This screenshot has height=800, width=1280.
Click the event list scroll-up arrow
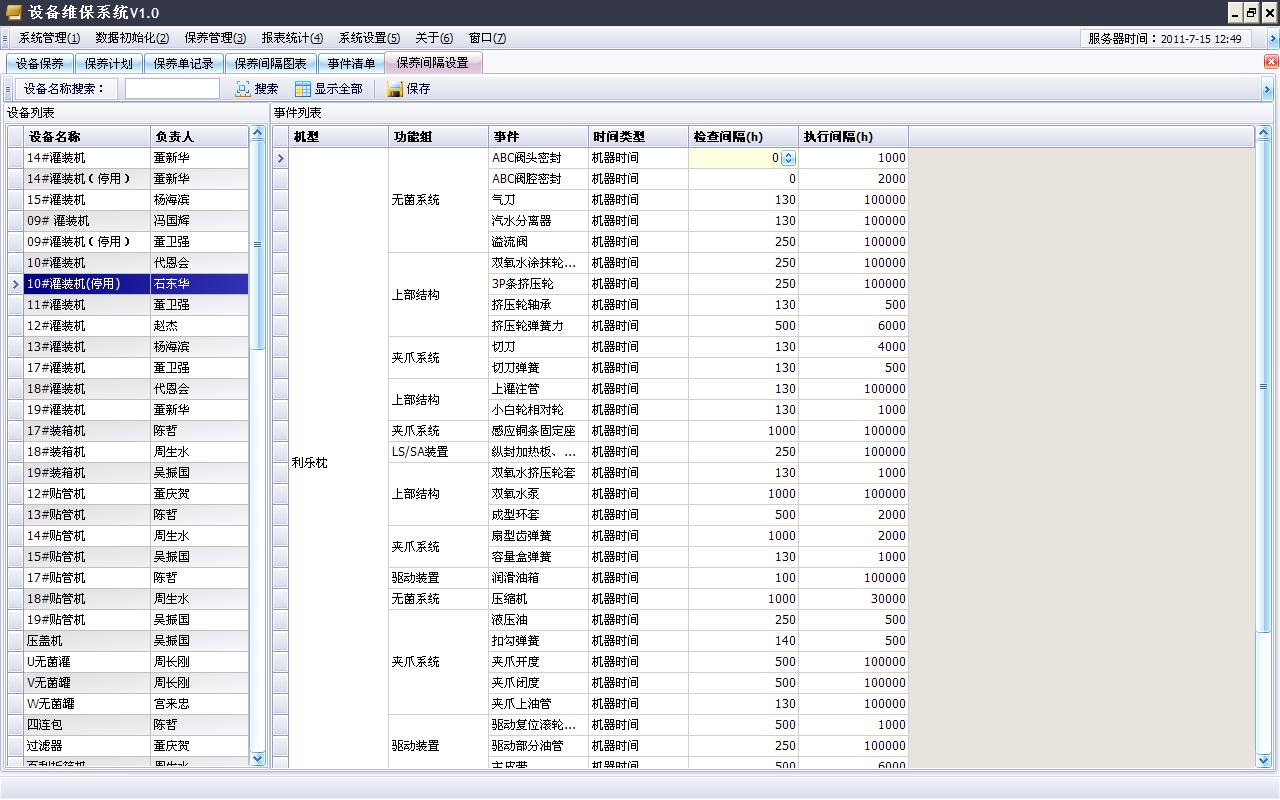pyautogui.click(x=1262, y=134)
